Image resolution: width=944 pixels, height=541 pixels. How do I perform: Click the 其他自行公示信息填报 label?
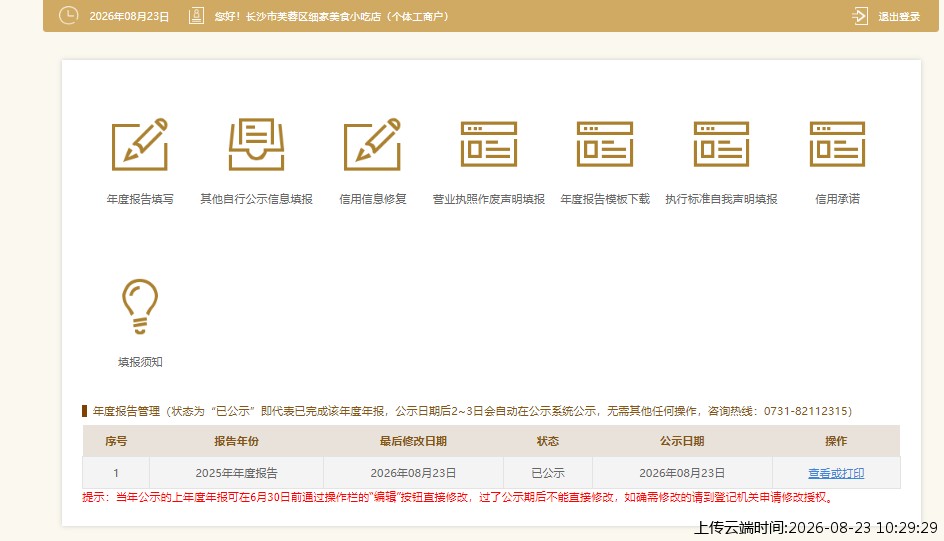[x=256, y=199]
